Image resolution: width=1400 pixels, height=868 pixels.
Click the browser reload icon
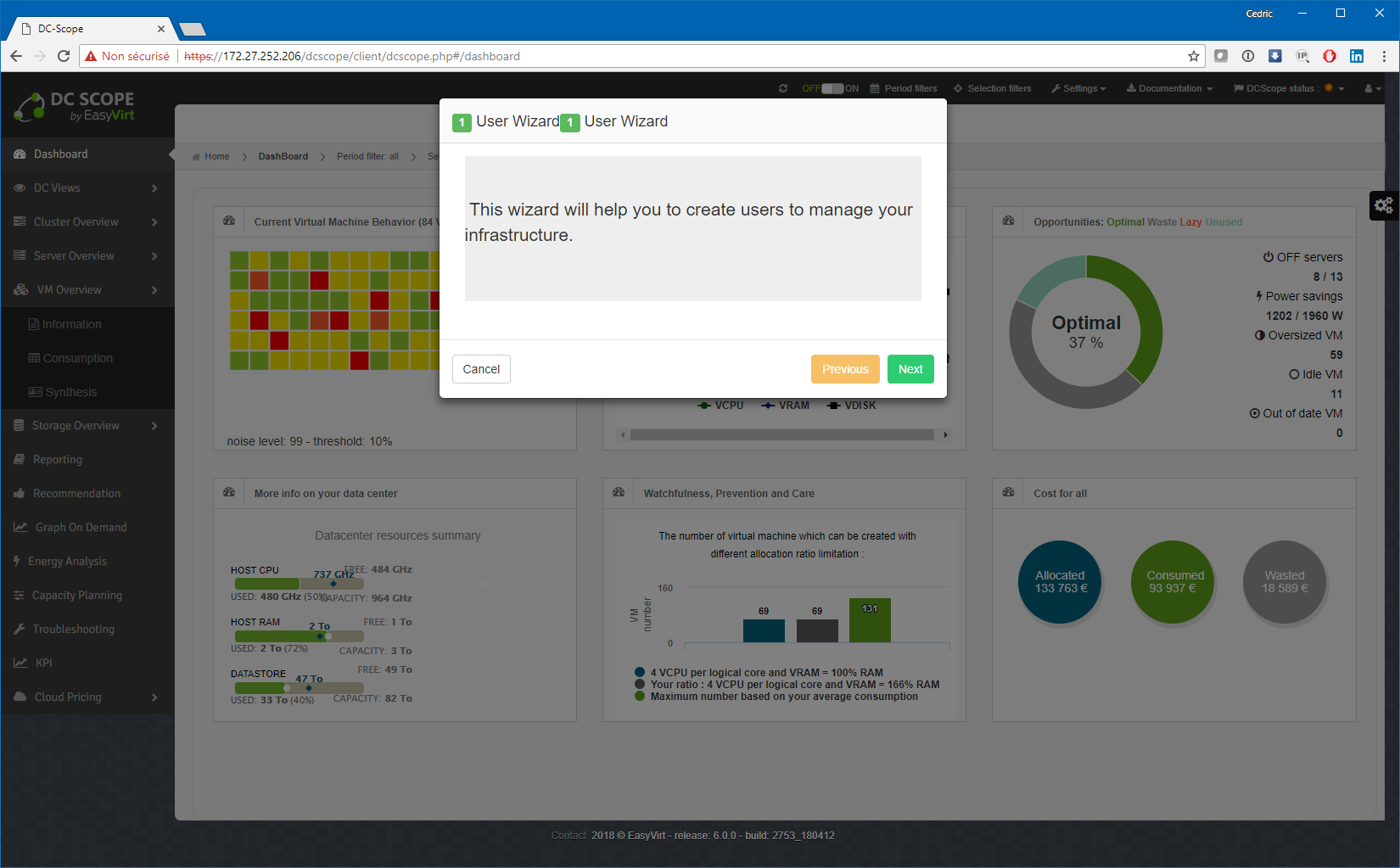[x=64, y=56]
